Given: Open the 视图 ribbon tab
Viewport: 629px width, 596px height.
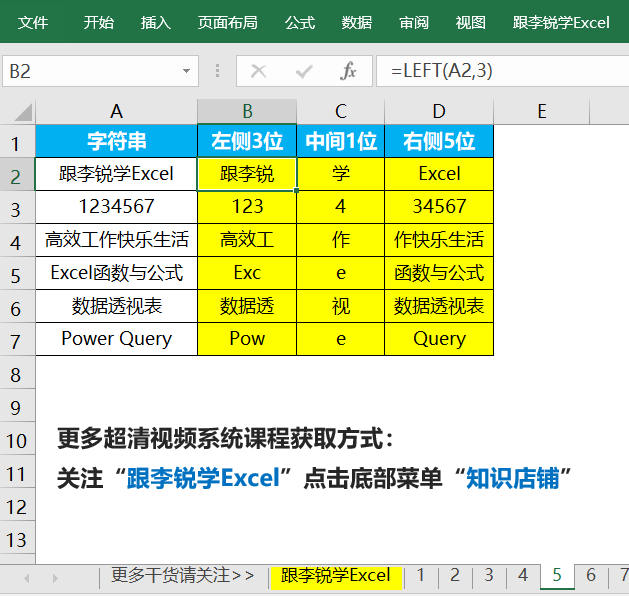Looking at the screenshot, I should point(471,22).
